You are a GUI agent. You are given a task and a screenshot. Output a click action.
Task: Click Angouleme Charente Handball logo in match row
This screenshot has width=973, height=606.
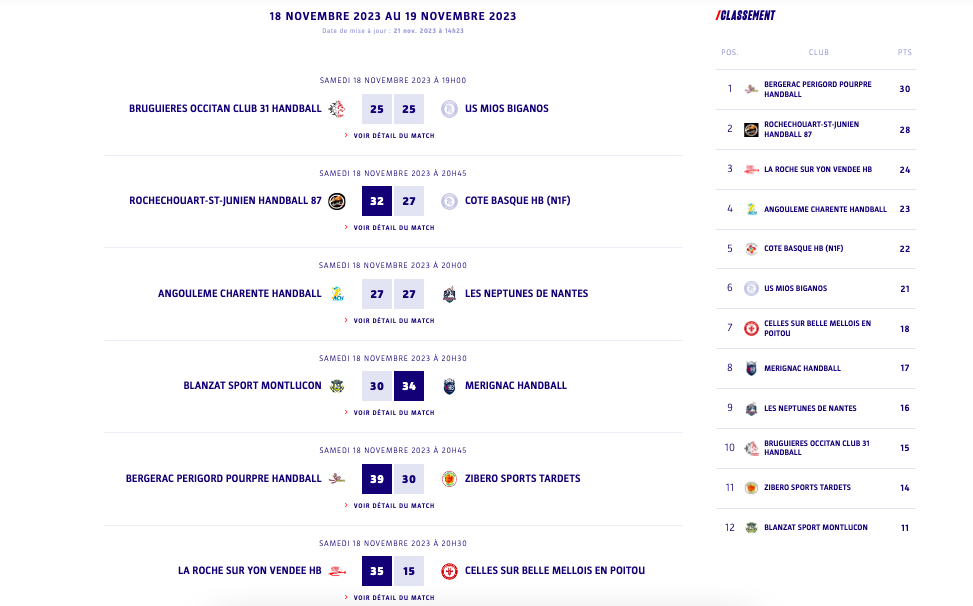337,294
